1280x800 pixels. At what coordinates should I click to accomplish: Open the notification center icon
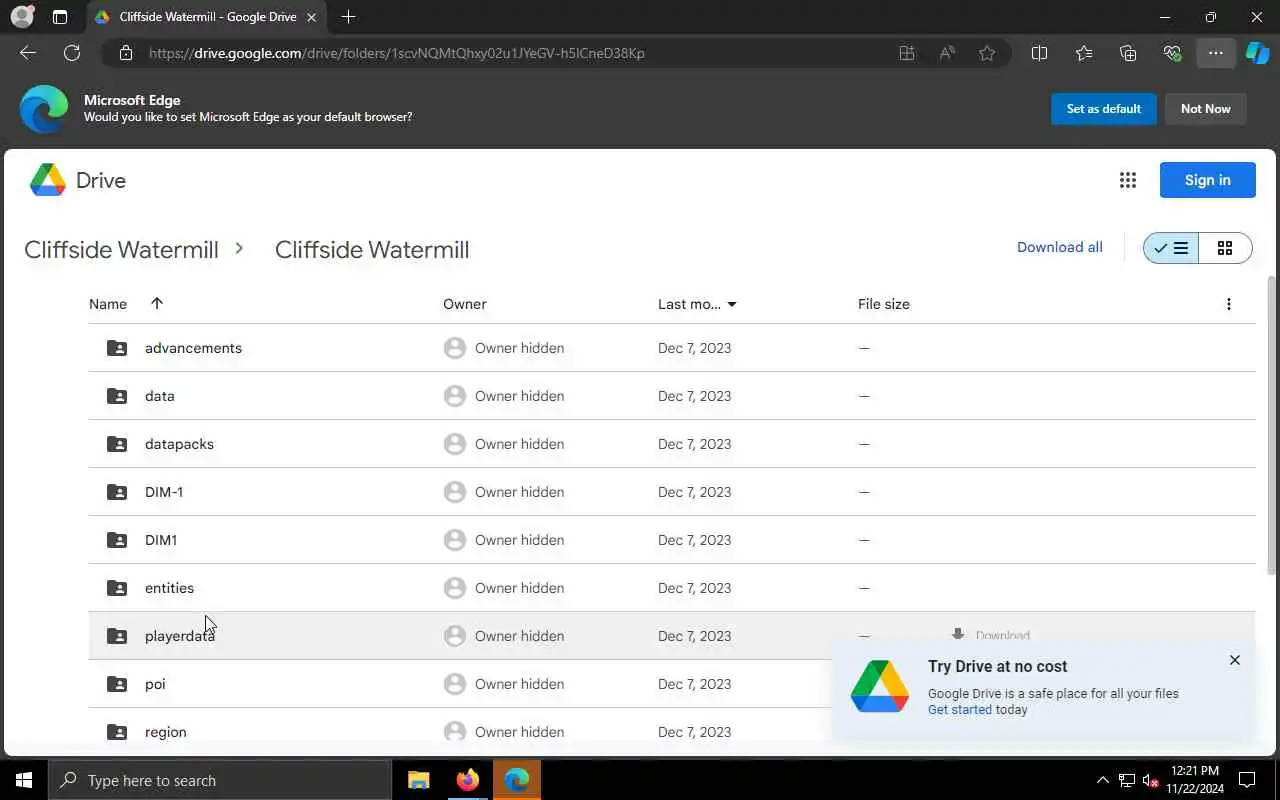[x=1247, y=780]
